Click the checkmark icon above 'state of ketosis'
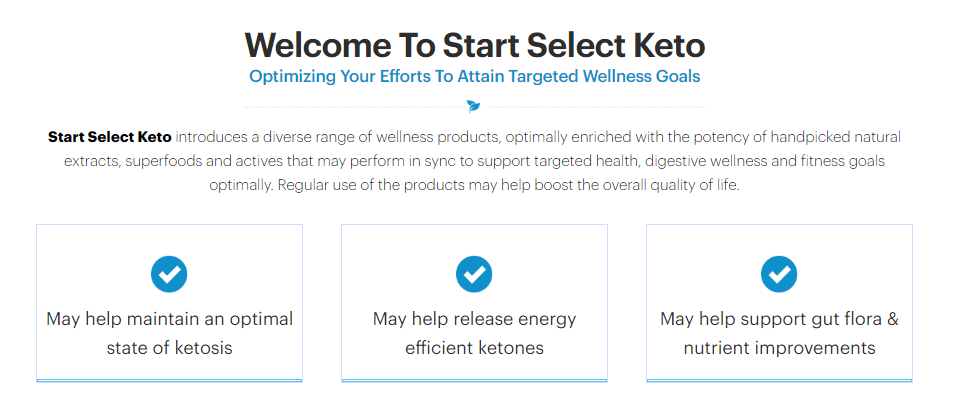 [169, 274]
